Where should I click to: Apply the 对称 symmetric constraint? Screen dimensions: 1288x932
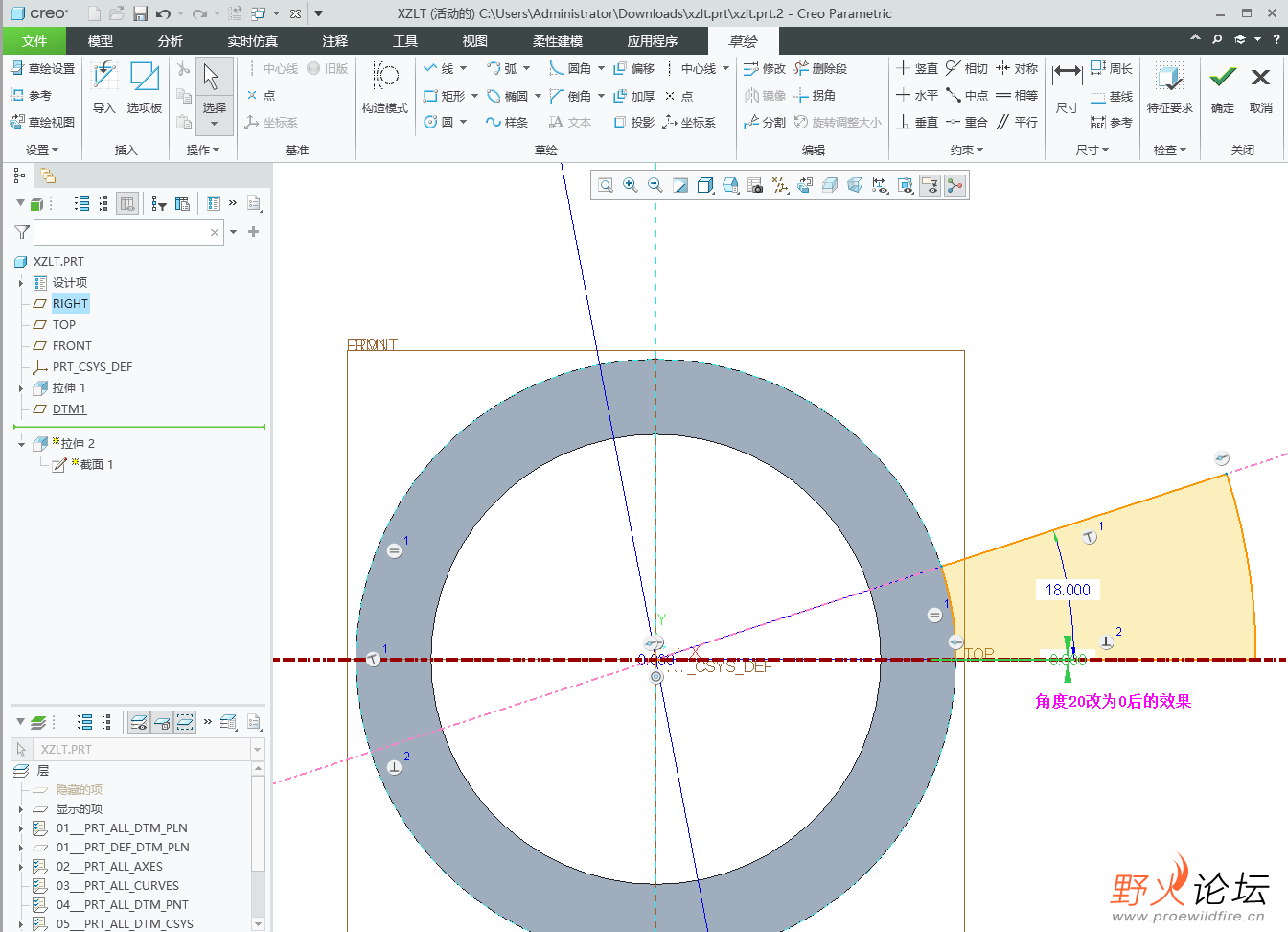pos(1017,69)
